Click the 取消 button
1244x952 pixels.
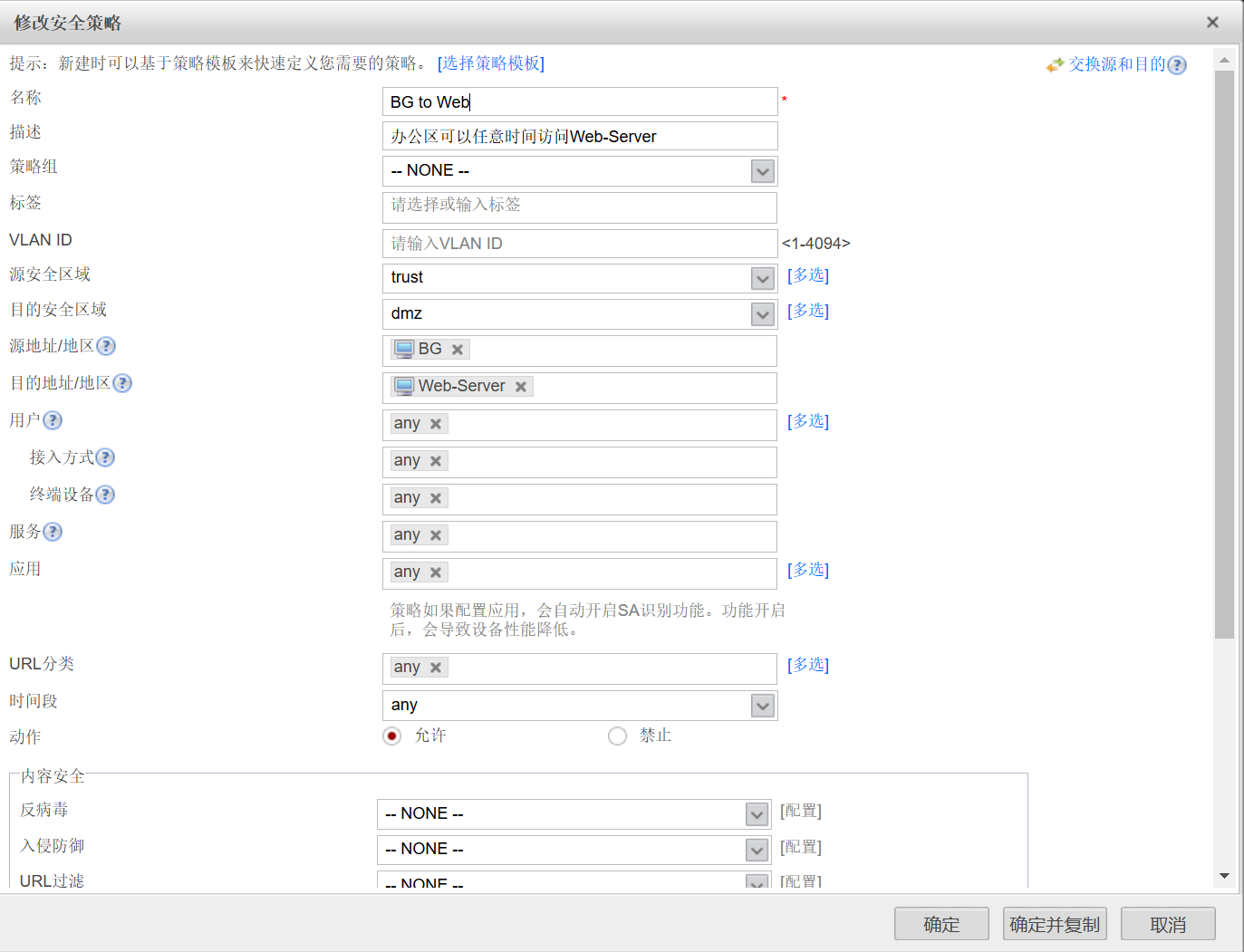click(1168, 924)
